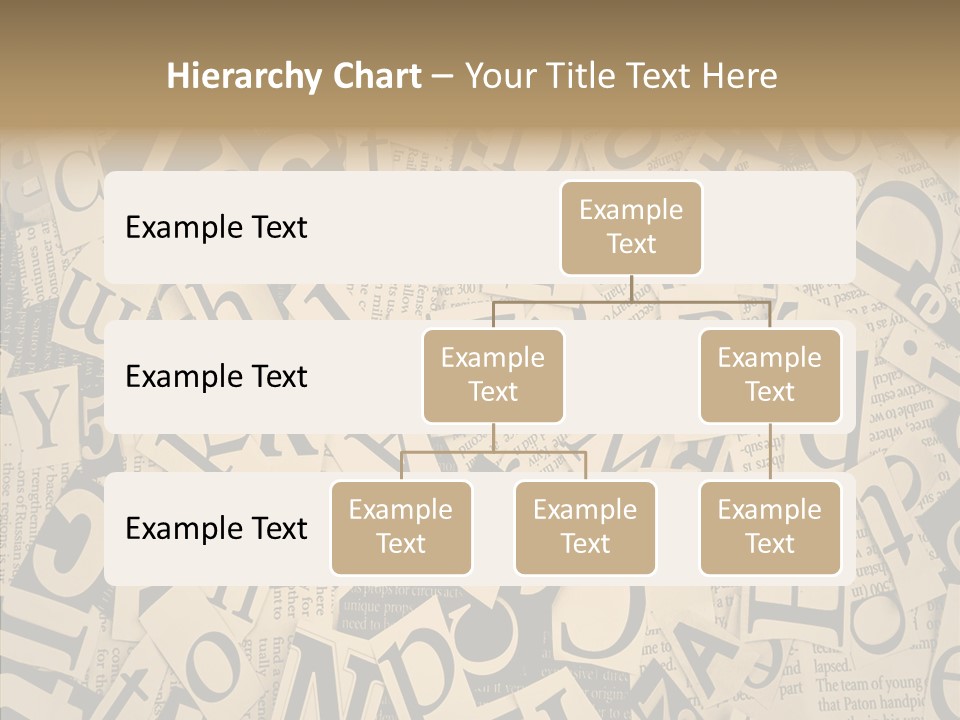Click the bottom row "Example Text" label

(216, 528)
